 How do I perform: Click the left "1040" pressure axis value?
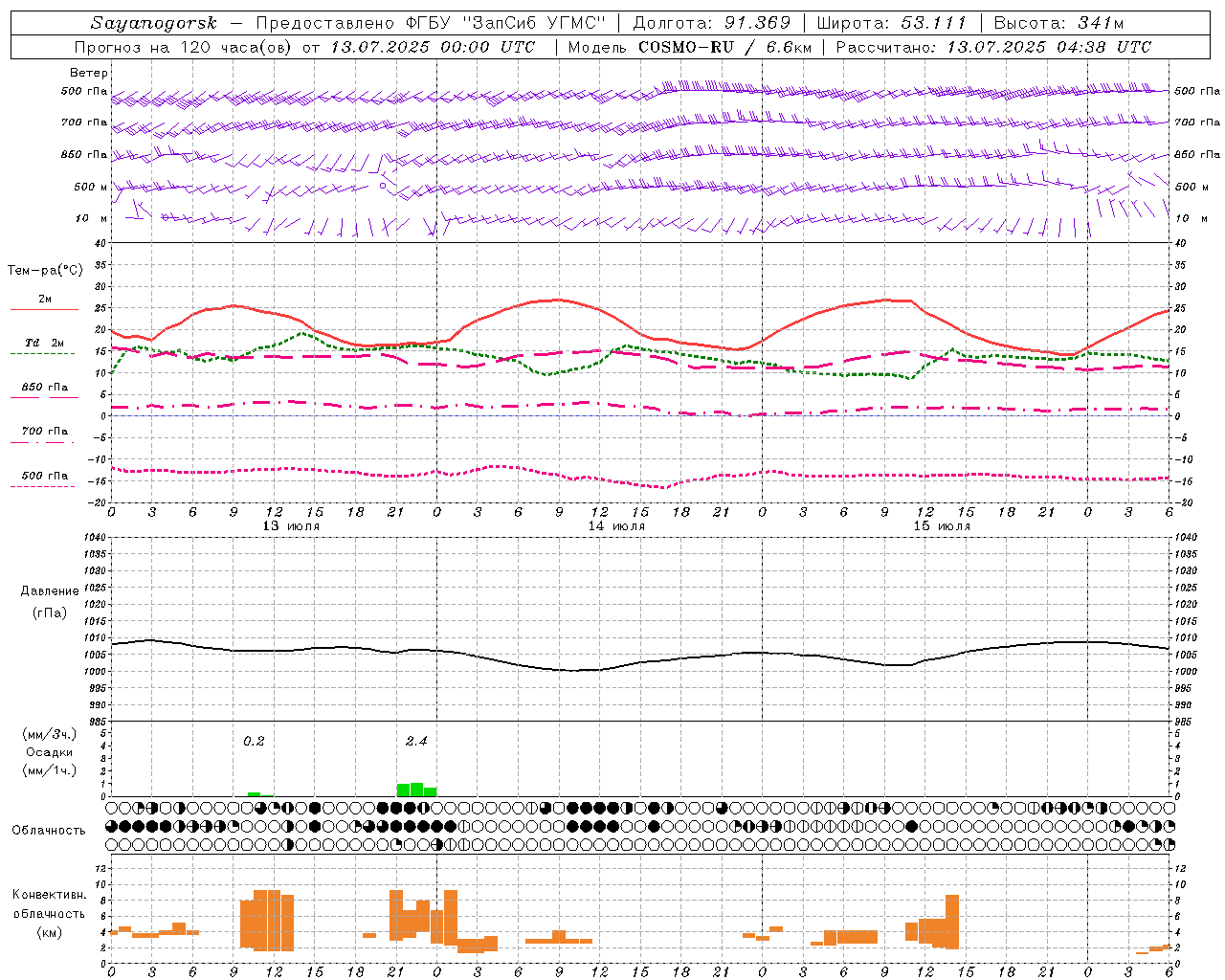[93, 538]
